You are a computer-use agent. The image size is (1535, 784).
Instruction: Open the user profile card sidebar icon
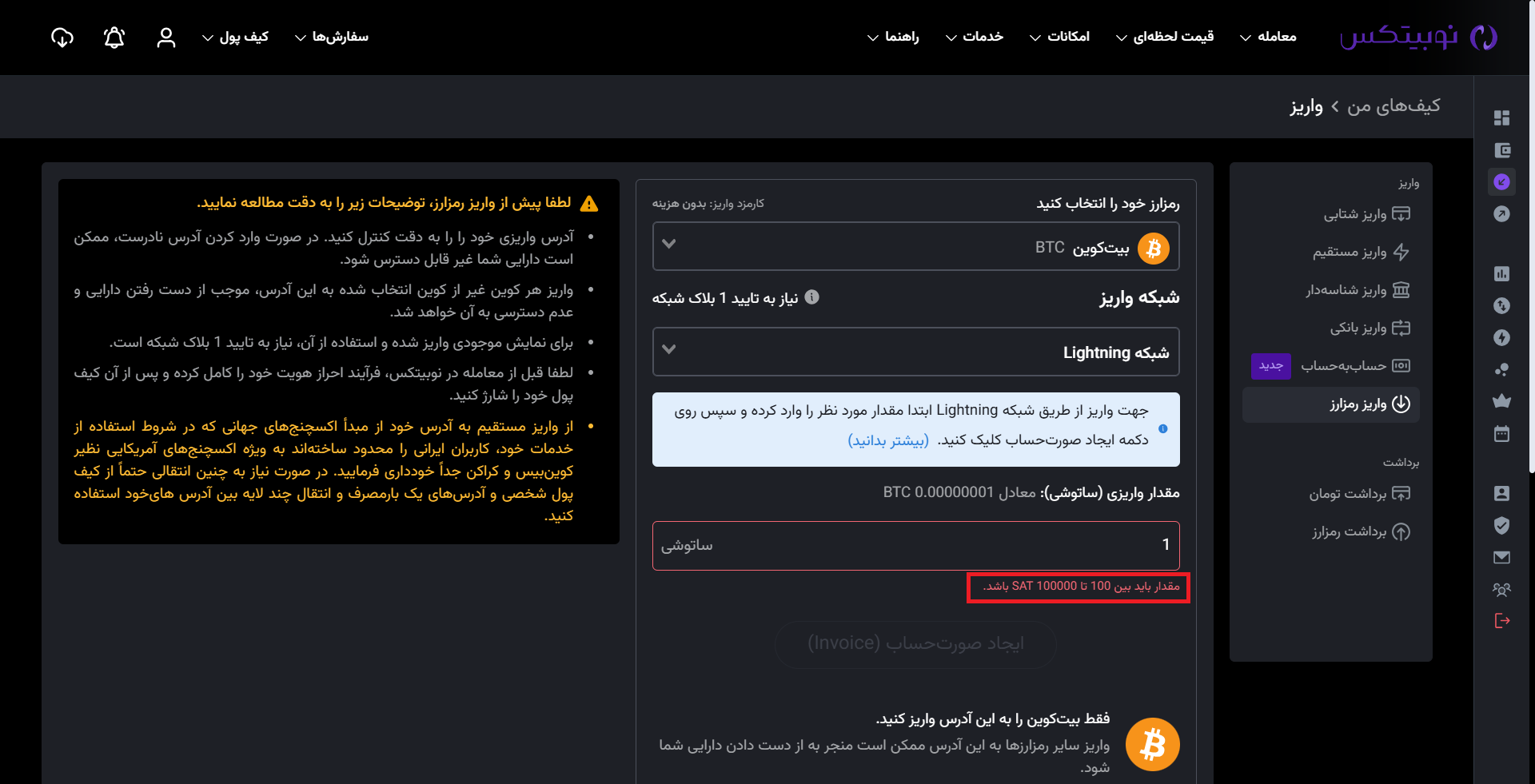[1501, 493]
